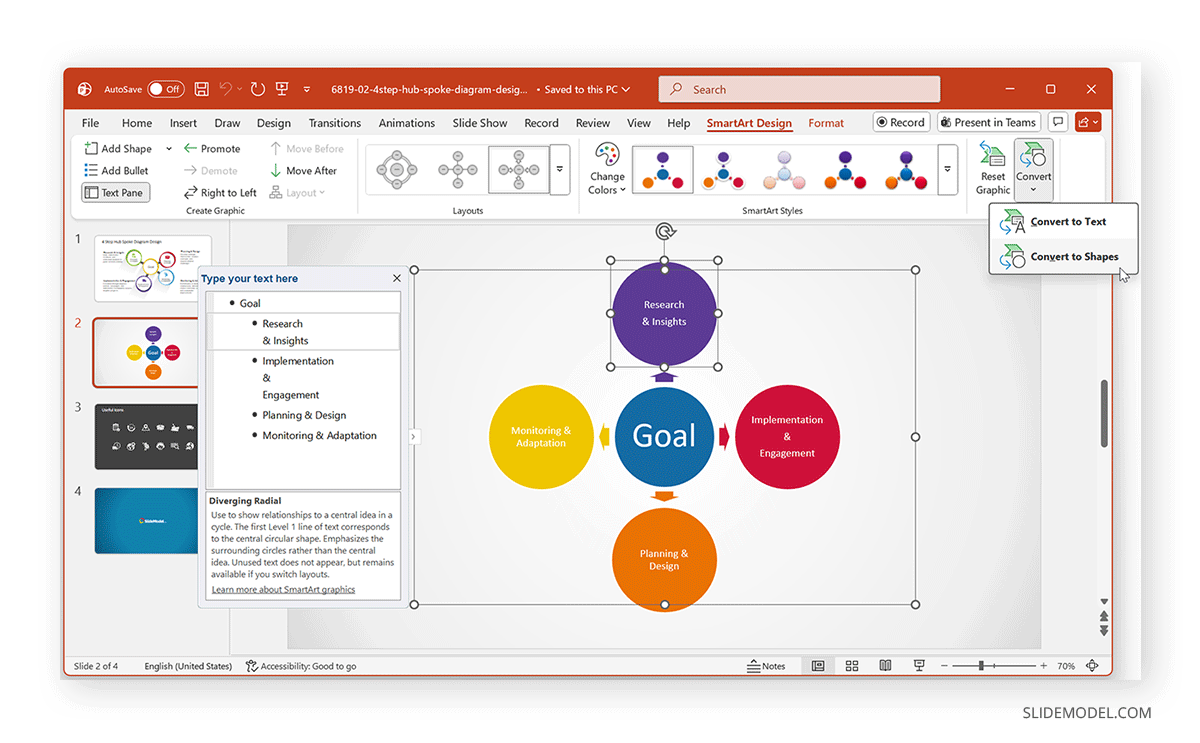Switch to Reading View via status bar toggle
Viewport: 1200px width, 743px height.
(x=885, y=665)
